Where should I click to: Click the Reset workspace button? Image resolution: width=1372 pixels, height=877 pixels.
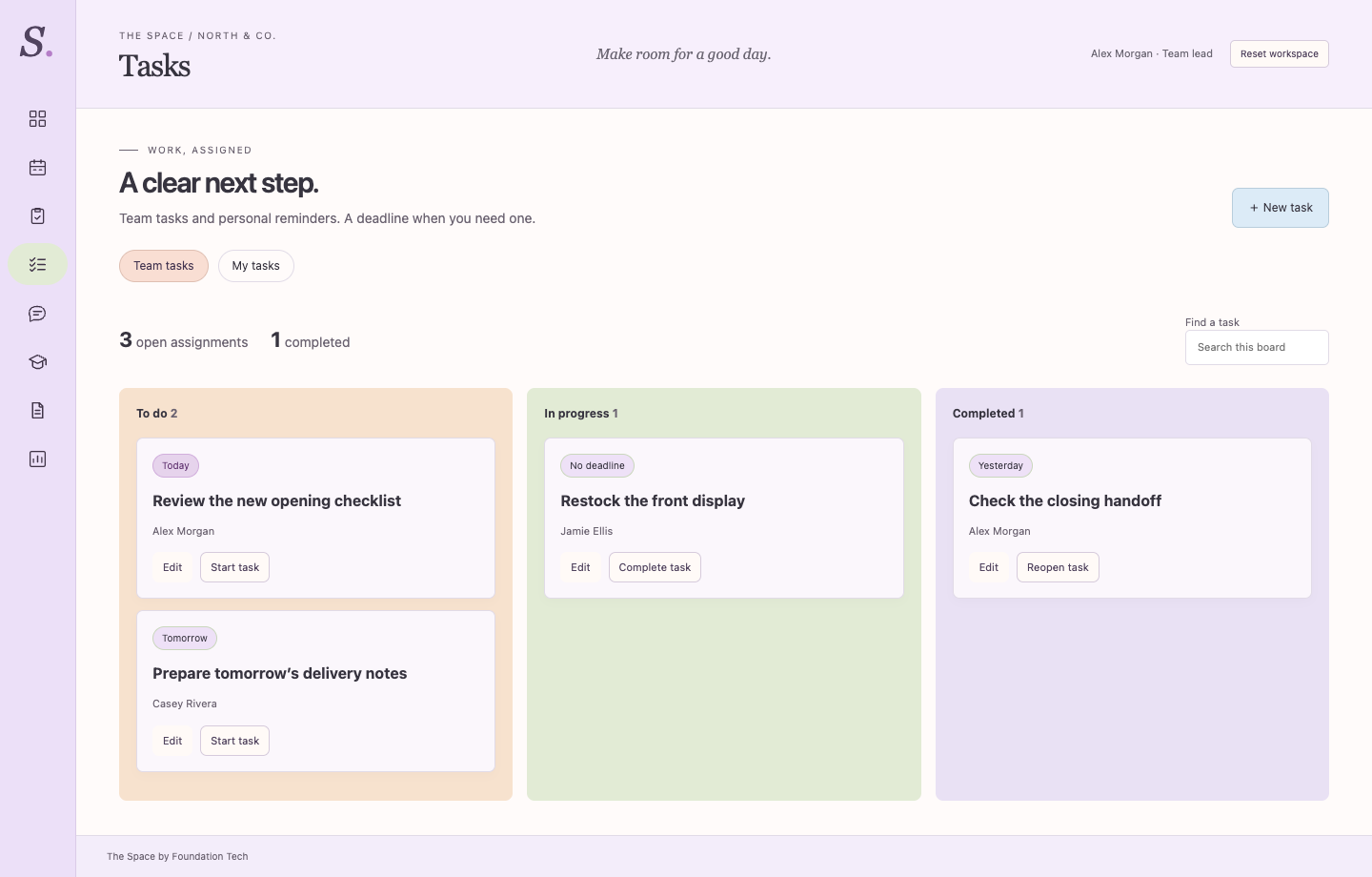1280,54
